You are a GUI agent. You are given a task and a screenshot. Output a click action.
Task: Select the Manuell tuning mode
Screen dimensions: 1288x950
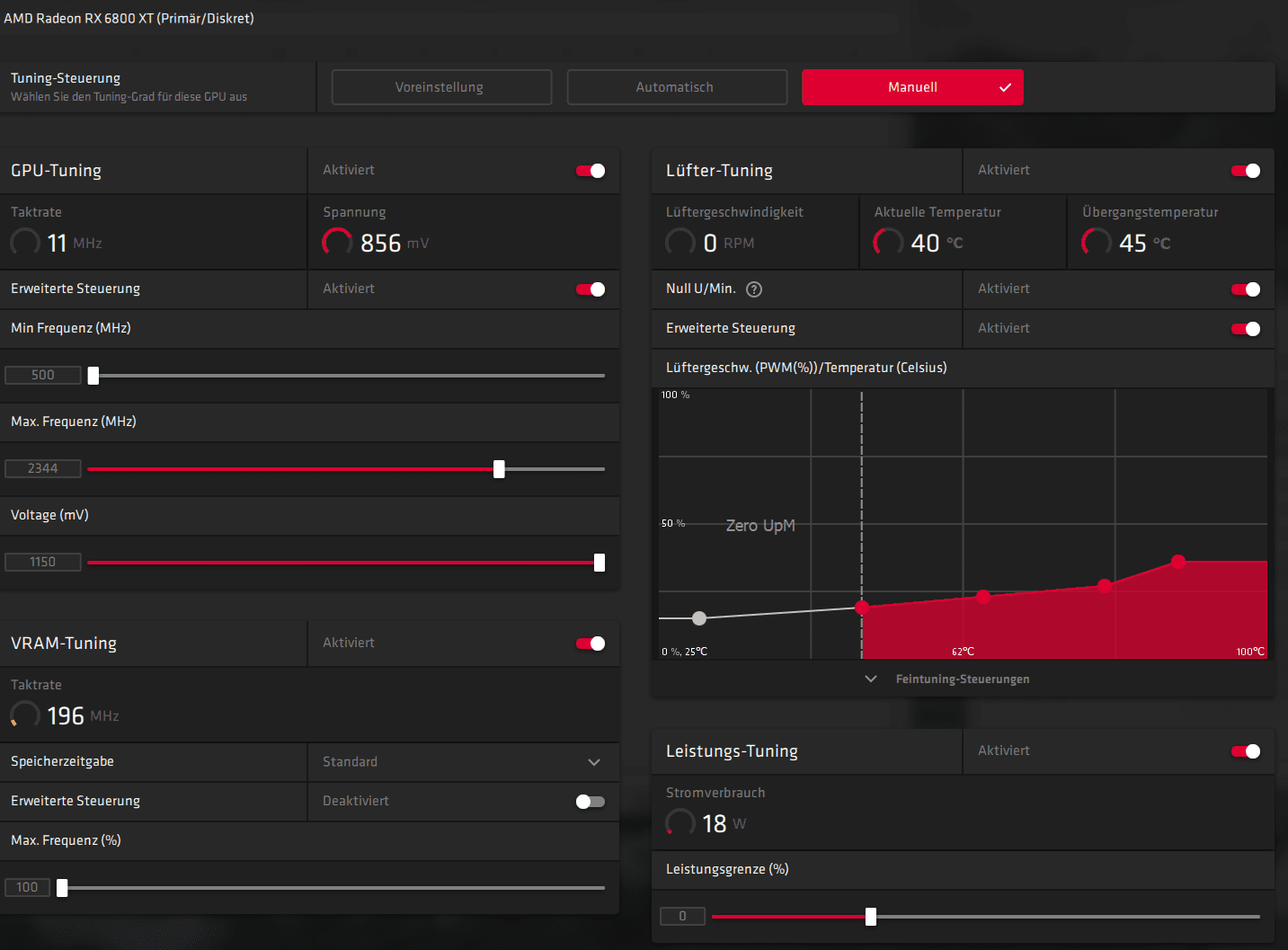[912, 87]
